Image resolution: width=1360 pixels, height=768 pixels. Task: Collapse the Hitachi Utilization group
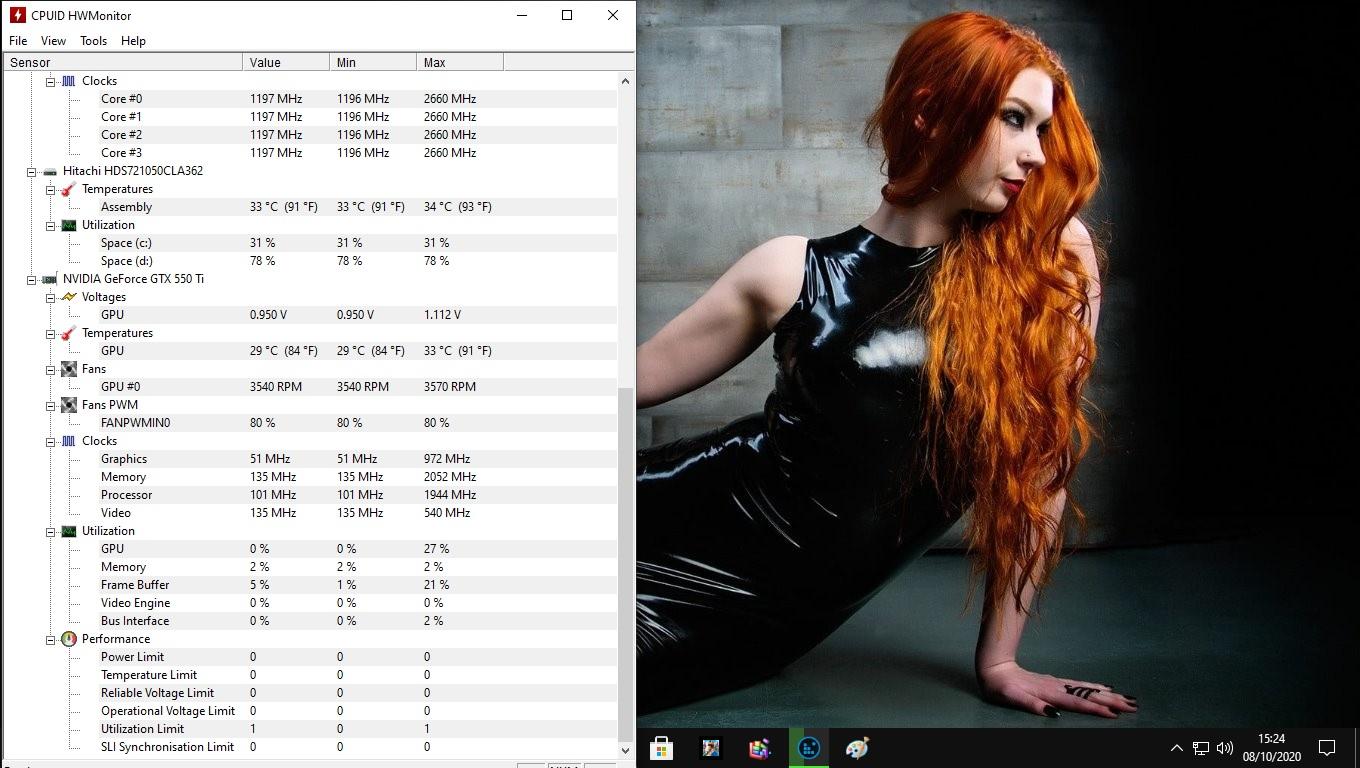pos(50,225)
